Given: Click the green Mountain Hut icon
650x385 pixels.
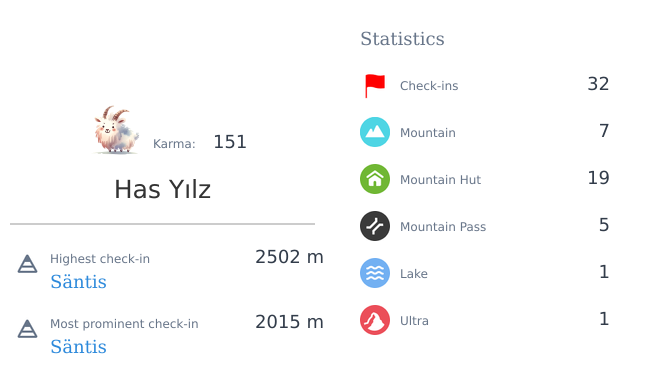Looking at the screenshot, I should [375, 179].
